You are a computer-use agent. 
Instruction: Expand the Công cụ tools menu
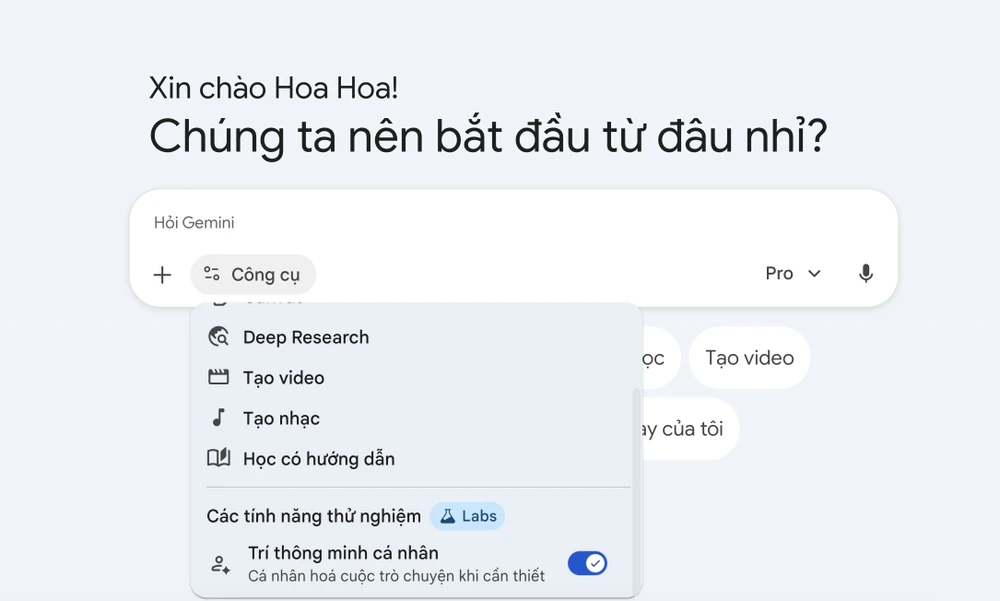[253, 273]
